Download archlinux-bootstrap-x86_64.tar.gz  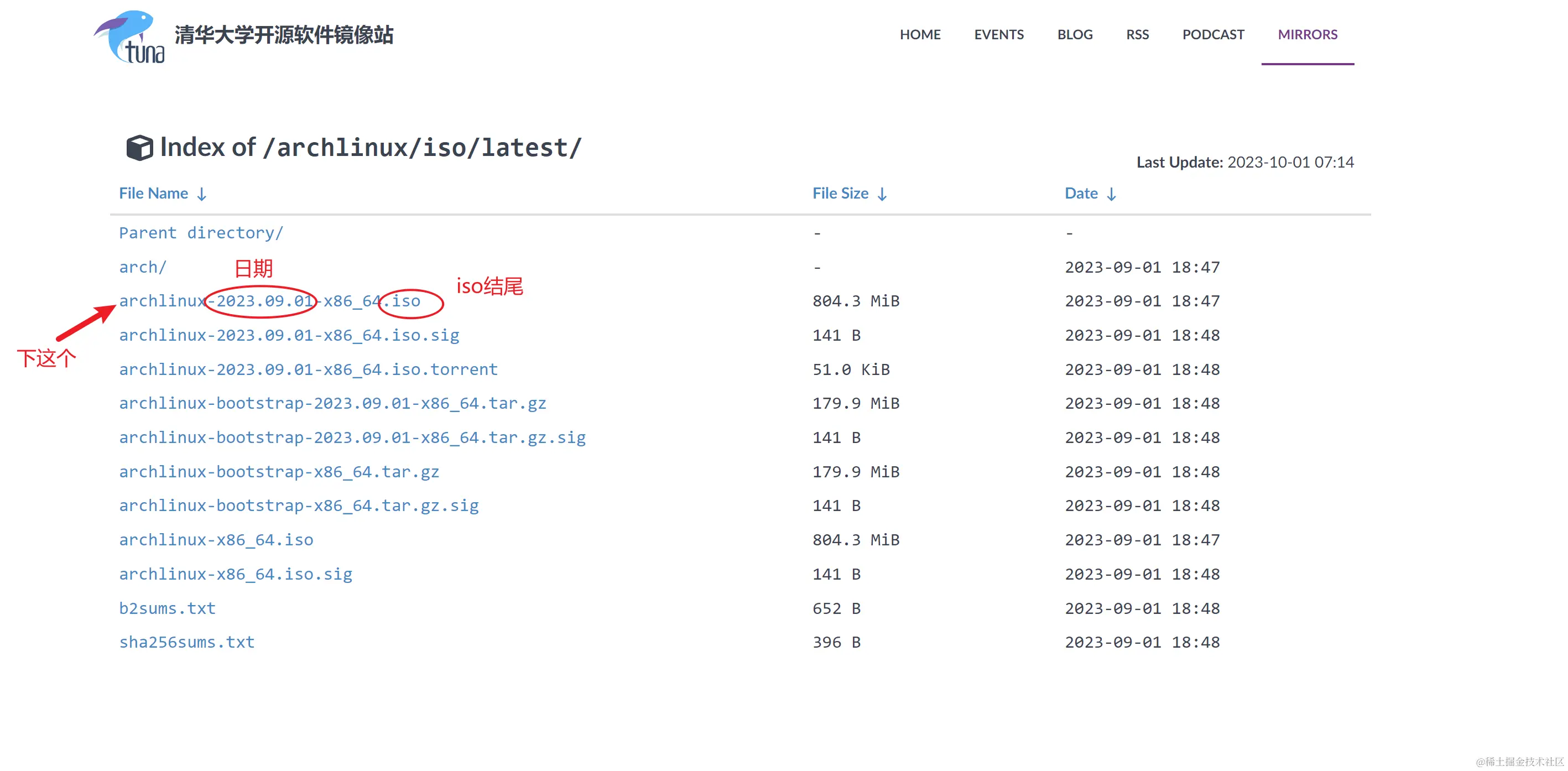point(279,472)
